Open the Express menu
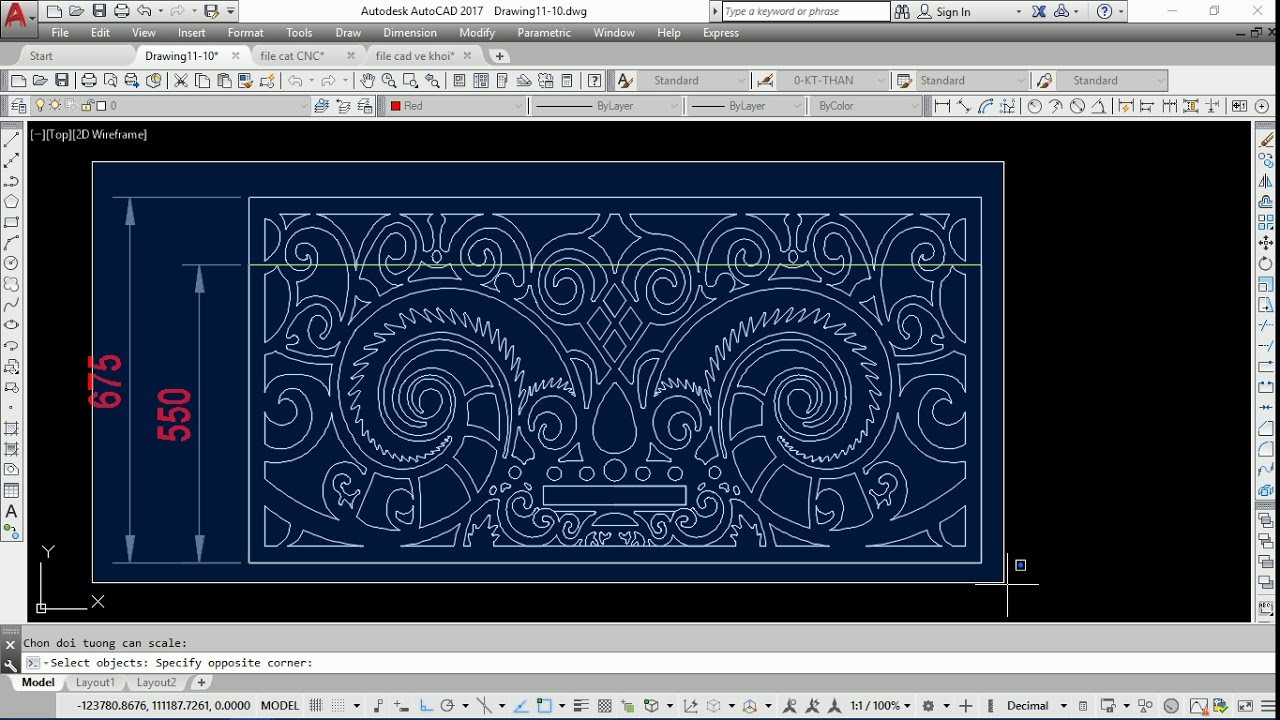Viewport: 1280px width, 720px height. click(721, 33)
